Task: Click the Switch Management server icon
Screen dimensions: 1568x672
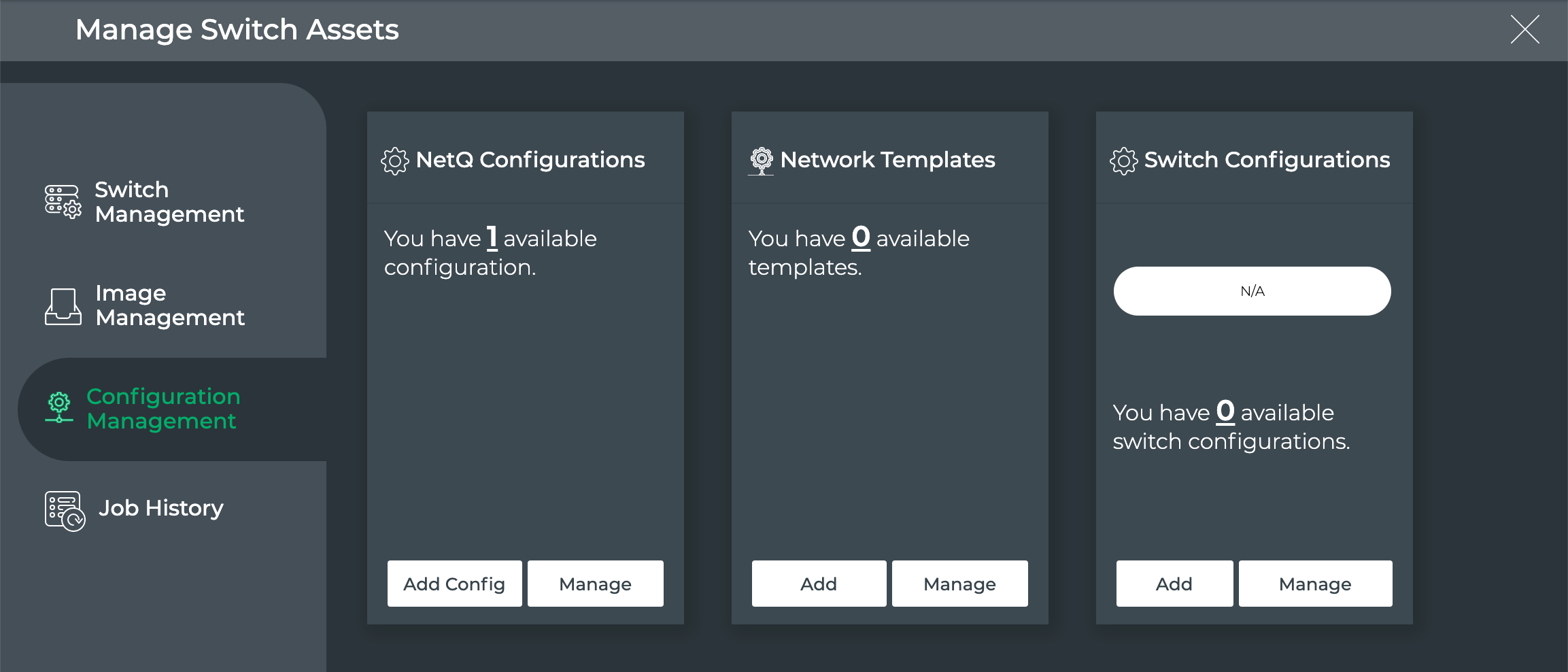Action: (x=63, y=202)
